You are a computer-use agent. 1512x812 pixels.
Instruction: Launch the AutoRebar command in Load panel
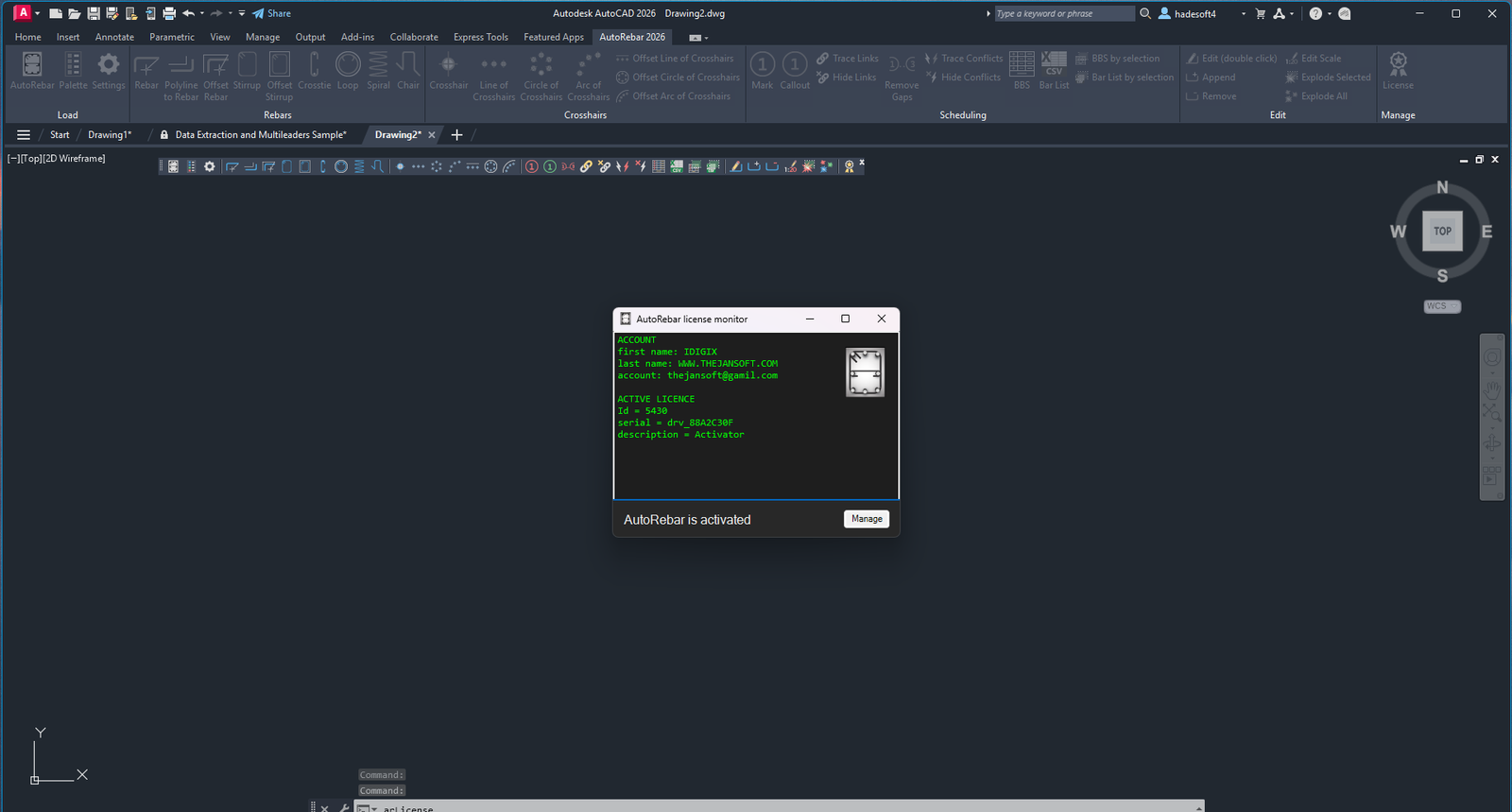click(x=32, y=72)
